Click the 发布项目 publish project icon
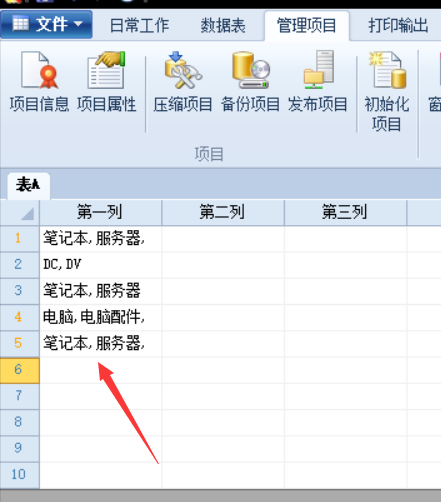This screenshot has height=502, width=441. click(x=318, y=82)
